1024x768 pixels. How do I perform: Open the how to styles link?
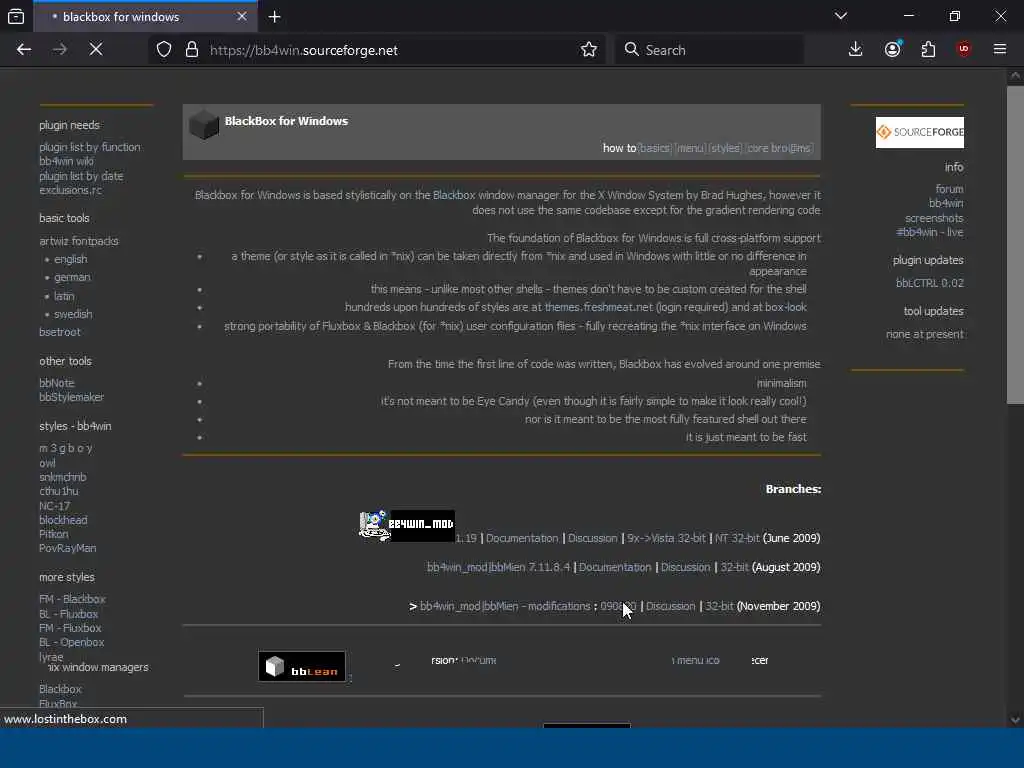coord(726,148)
